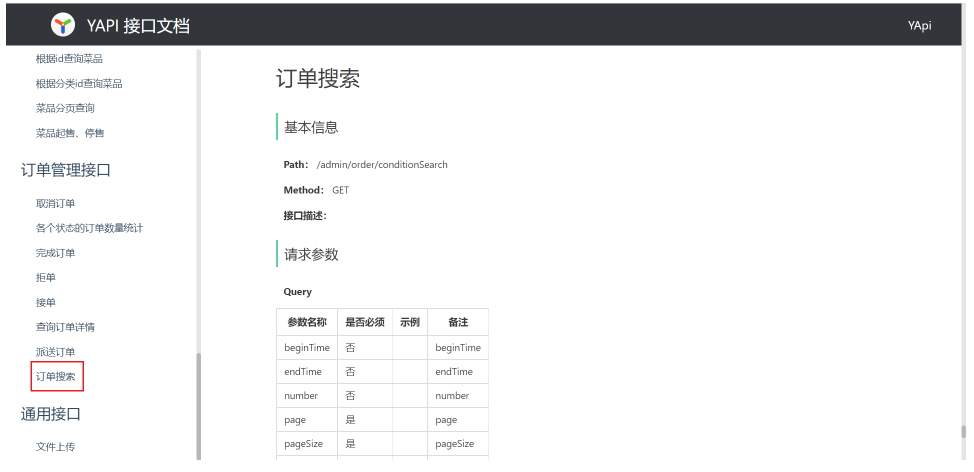Viewport: 974px width, 472px height.
Task: Click the Method label
Action: click(304, 190)
